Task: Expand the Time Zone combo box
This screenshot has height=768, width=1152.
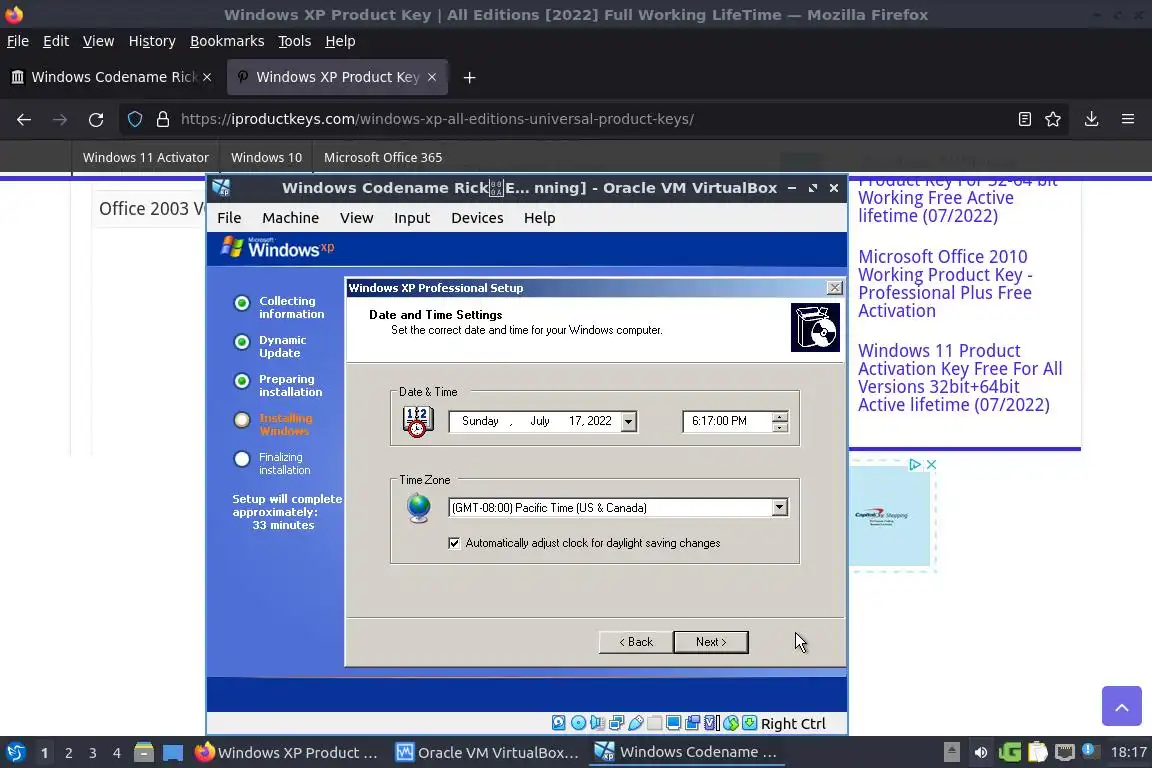Action: click(780, 508)
